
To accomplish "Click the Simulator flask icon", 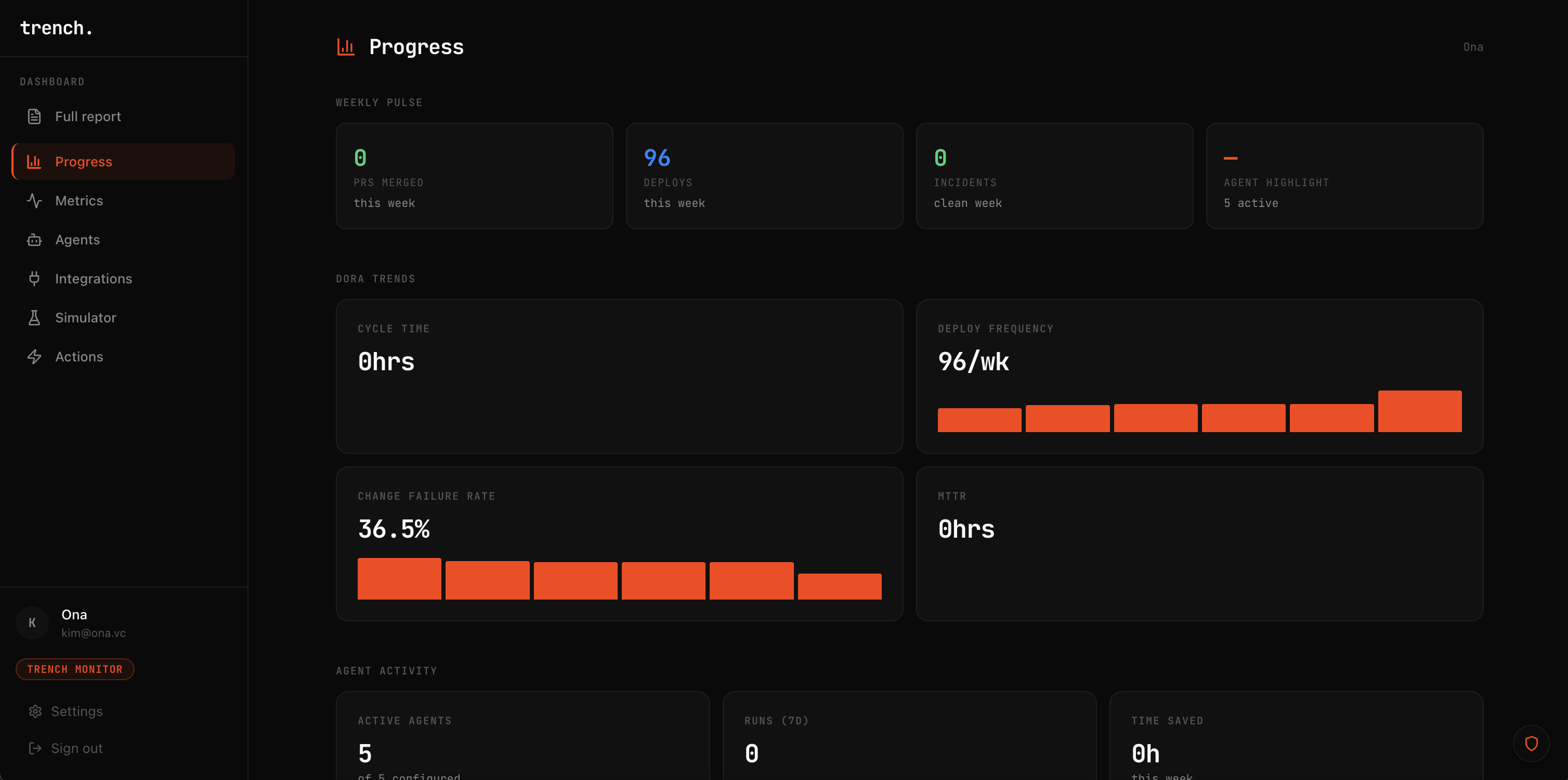I will tap(34, 317).
